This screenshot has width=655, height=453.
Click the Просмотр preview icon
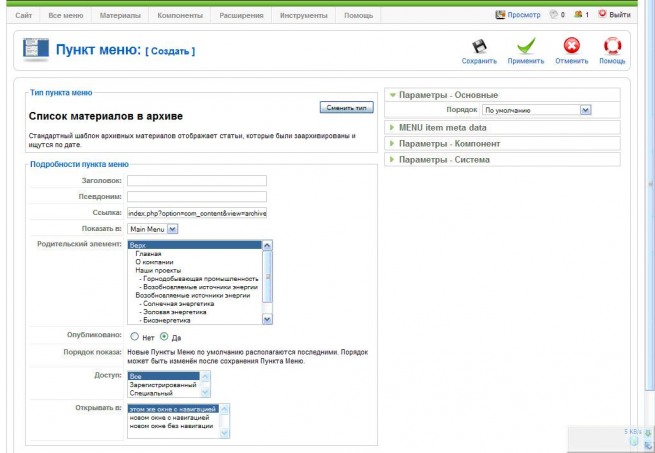click(500, 15)
